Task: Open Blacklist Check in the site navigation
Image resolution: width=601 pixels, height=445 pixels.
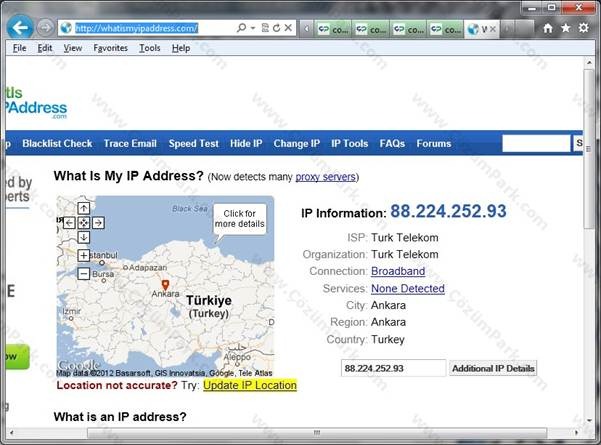Action: (x=57, y=143)
